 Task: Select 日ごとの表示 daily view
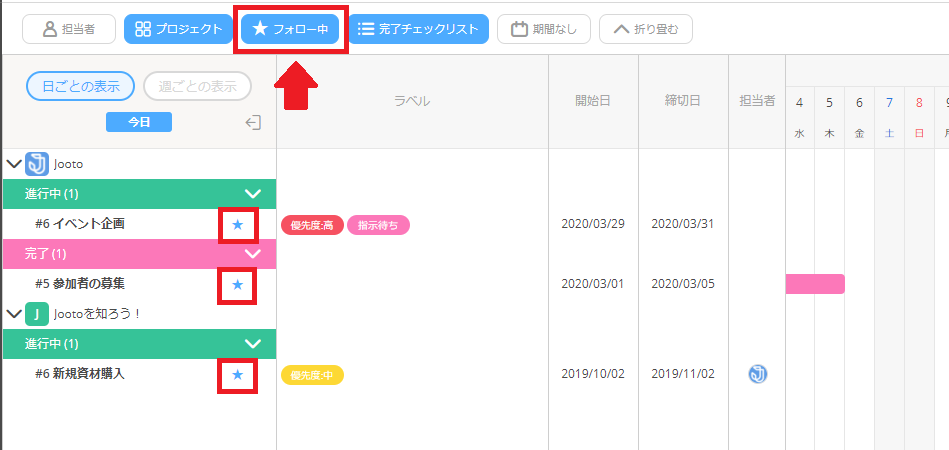coord(80,86)
